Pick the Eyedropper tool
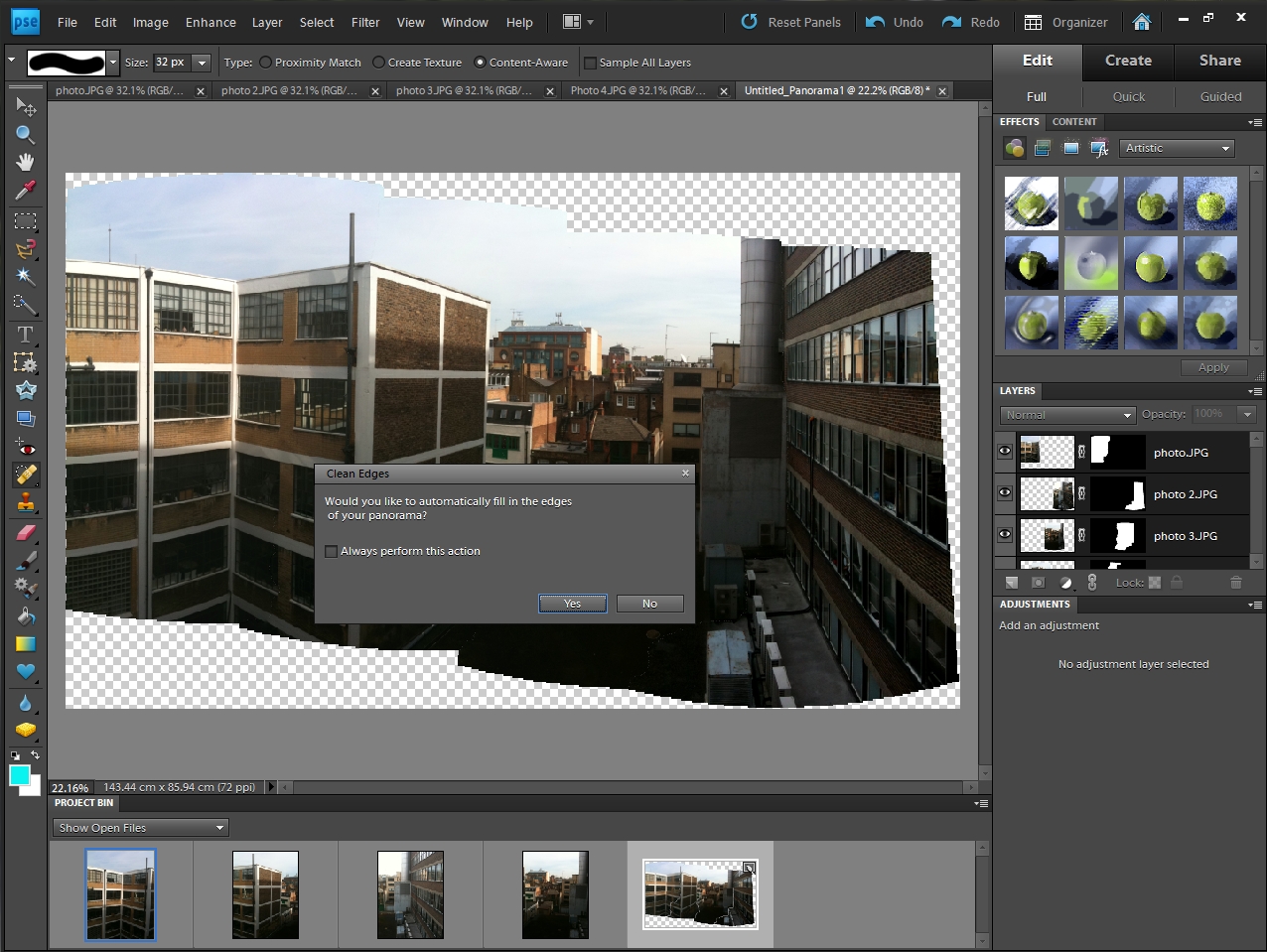Viewport: 1267px width, 952px height. [x=26, y=190]
